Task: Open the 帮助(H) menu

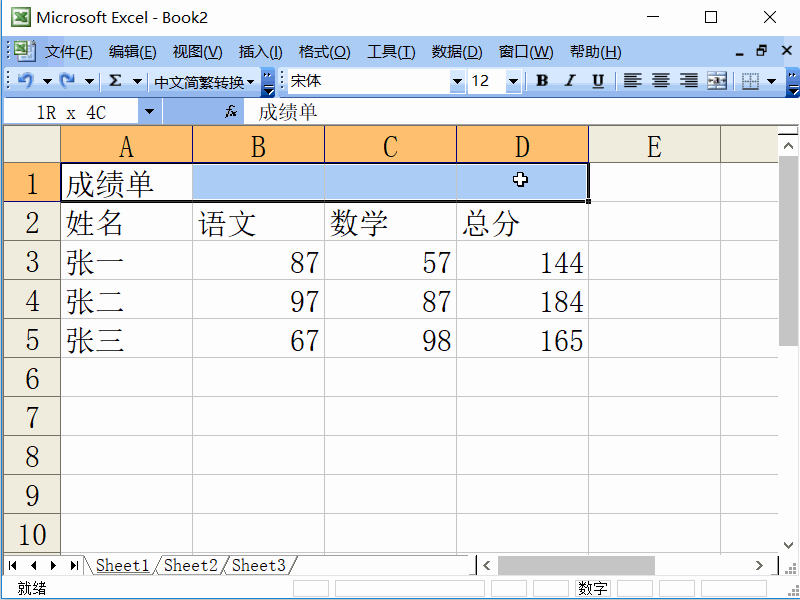Action: [x=595, y=52]
